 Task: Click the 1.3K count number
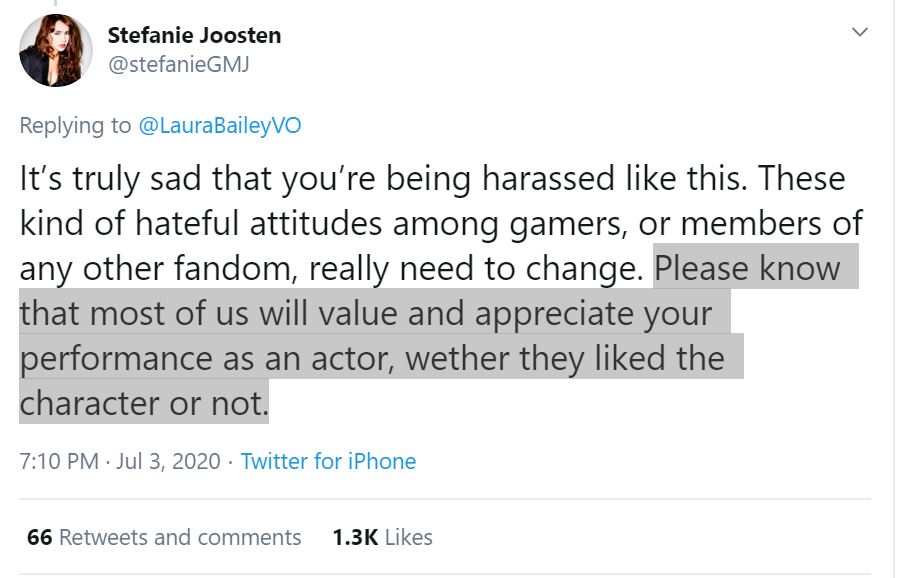pyautogui.click(x=355, y=537)
